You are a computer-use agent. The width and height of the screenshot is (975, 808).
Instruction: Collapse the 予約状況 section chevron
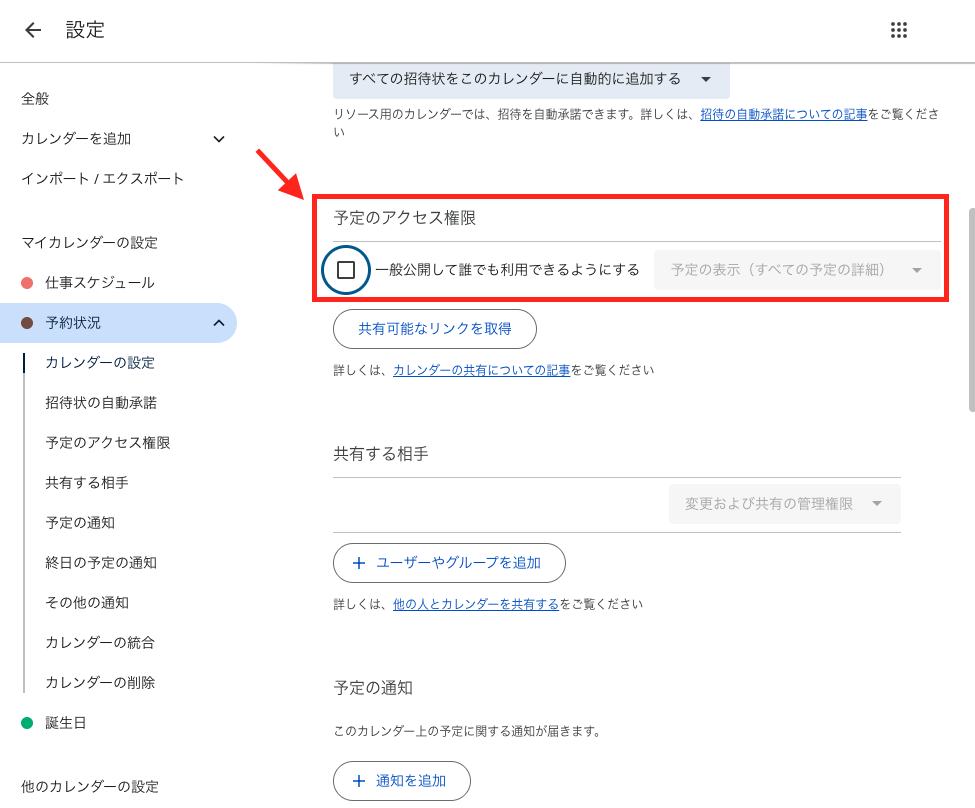coord(219,323)
